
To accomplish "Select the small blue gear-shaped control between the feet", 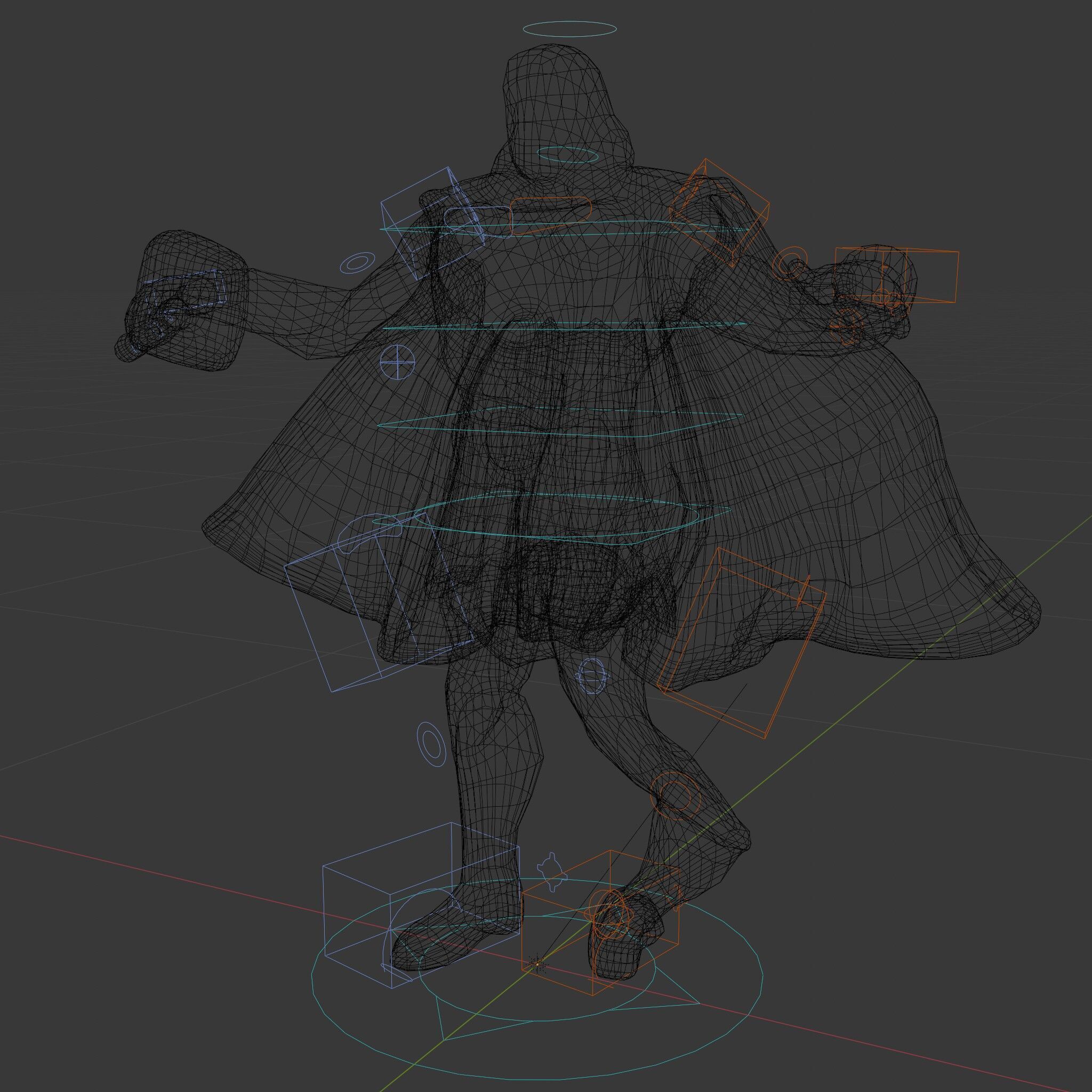I will [x=551, y=872].
